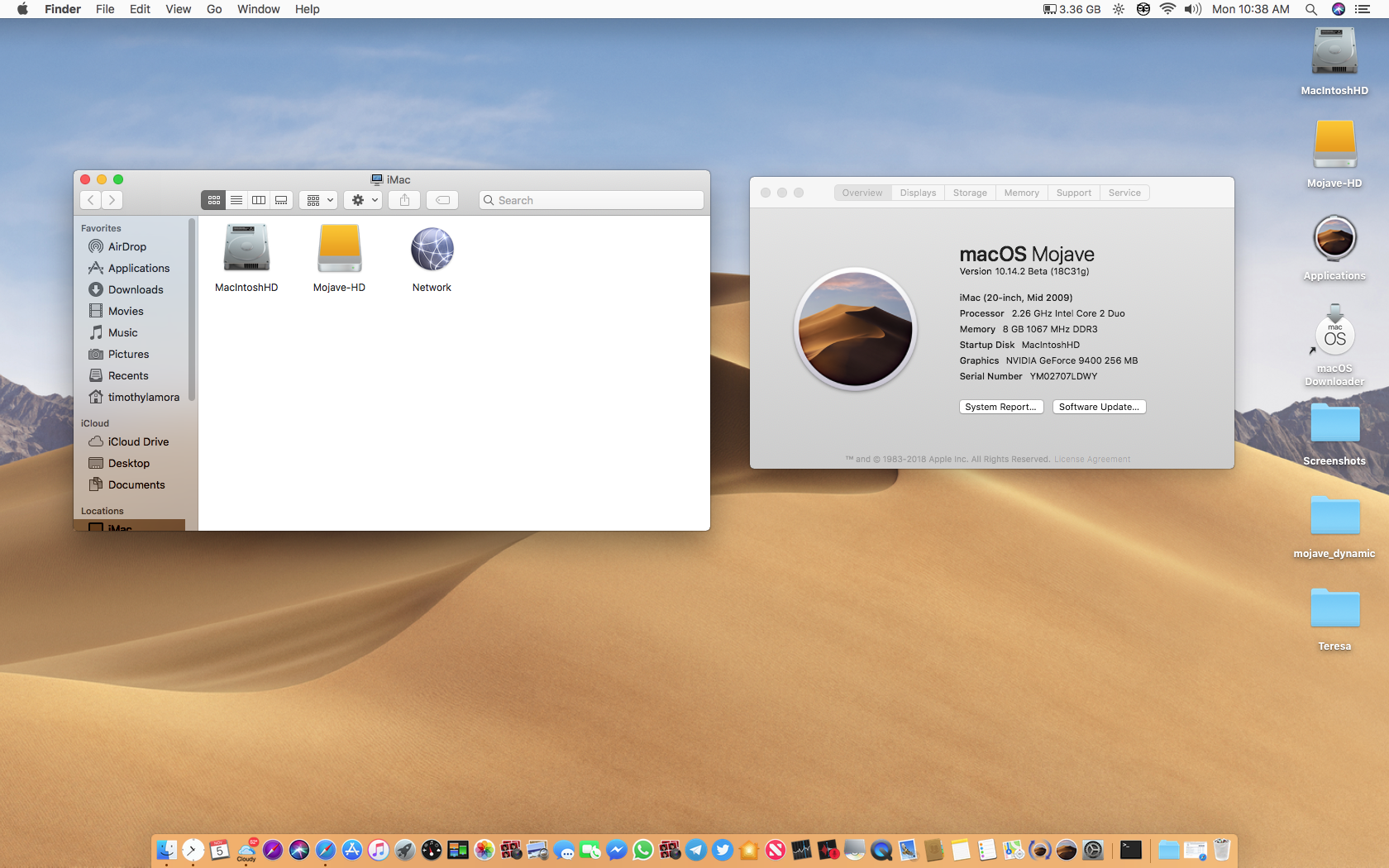Open the macOS Downloader desktop icon
This screenshot has width=1389, height=868.
[x=1334, y=337]
